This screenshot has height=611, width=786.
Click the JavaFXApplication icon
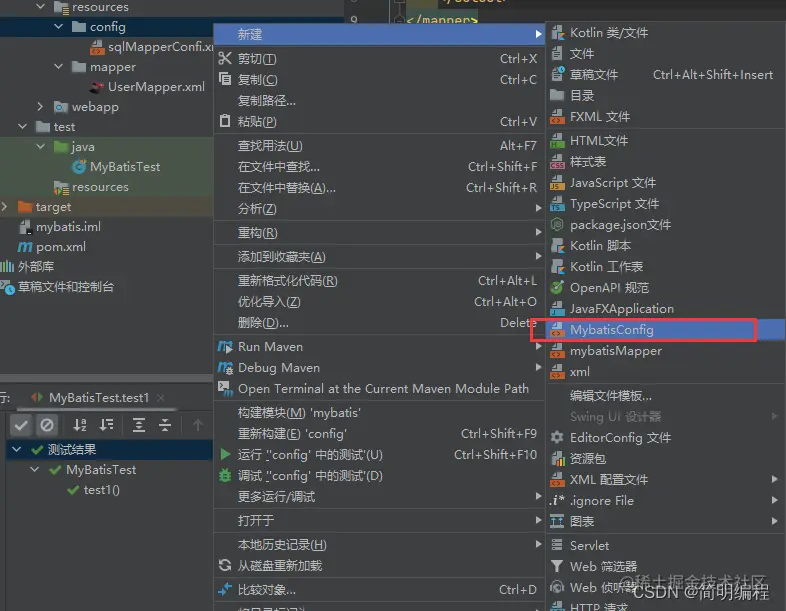click(557, 309)
